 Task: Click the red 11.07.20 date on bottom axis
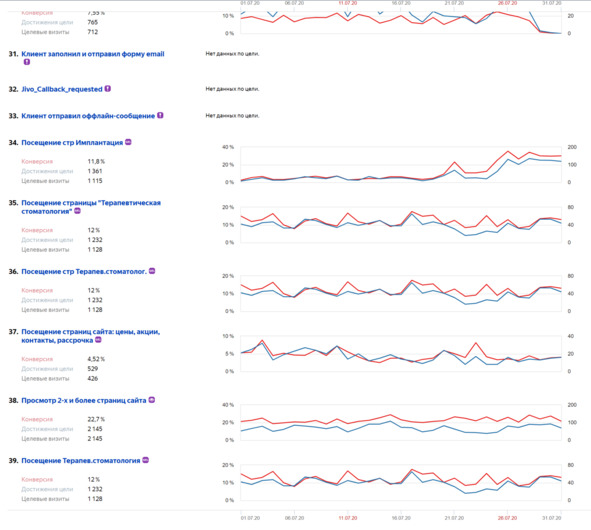coord(348,518)
